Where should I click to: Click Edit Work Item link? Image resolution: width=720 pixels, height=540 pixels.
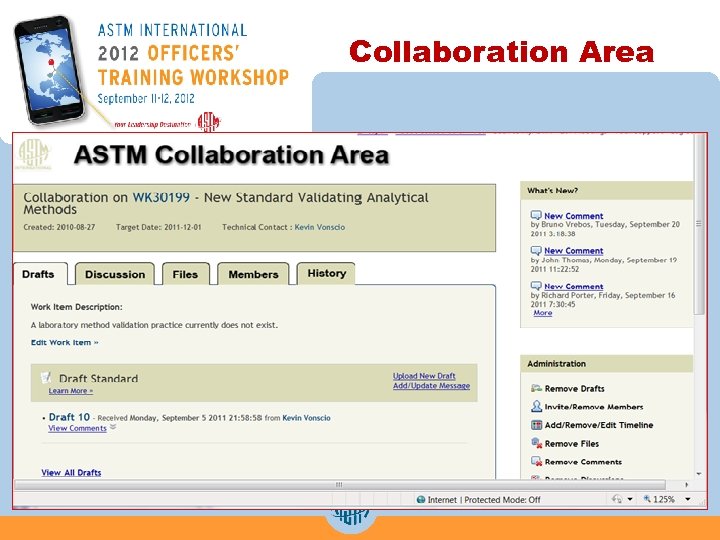click(x=65, y=342)
